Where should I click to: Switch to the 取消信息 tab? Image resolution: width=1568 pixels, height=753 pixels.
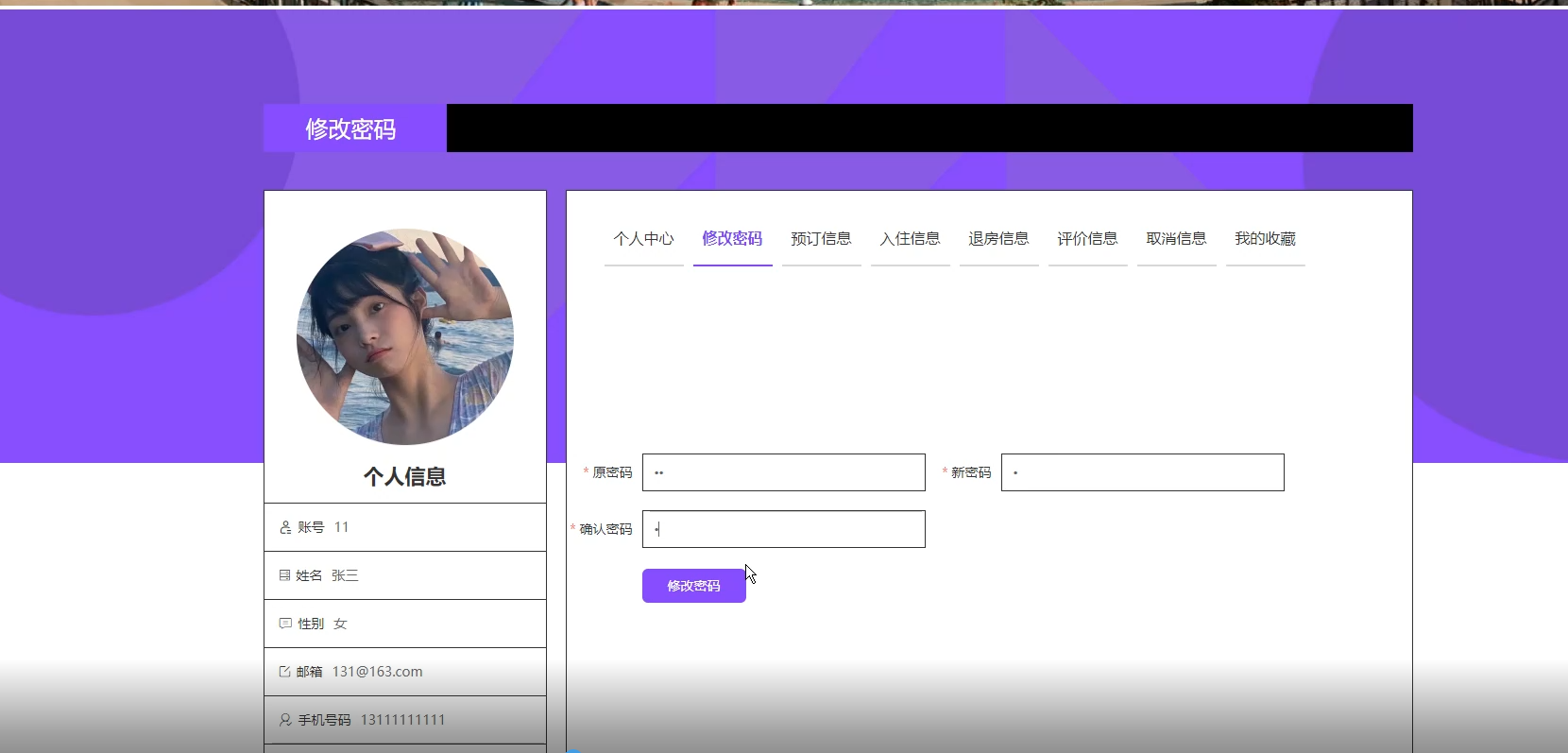coord(1176,239)
